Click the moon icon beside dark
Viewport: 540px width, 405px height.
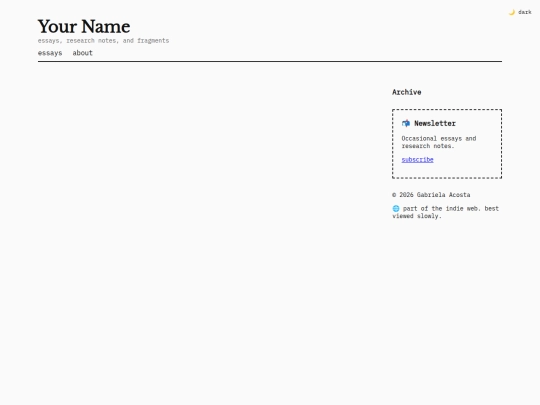pyautogui.click(x=512, y=12)
